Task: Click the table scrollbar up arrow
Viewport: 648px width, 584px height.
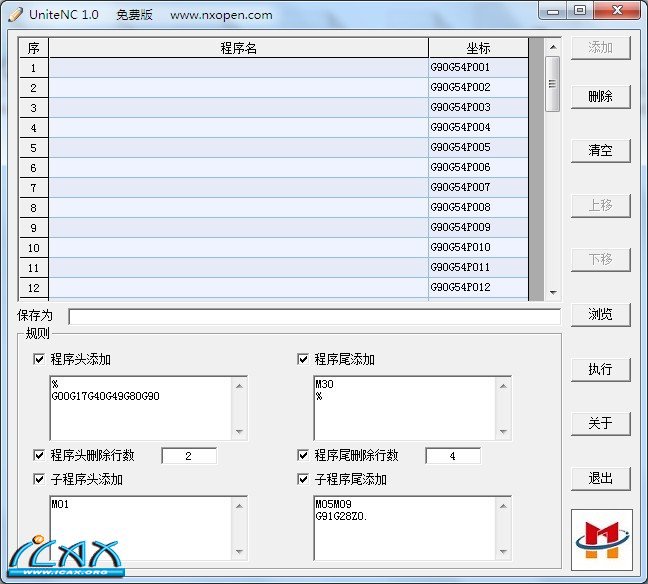Action: point(553,47)
